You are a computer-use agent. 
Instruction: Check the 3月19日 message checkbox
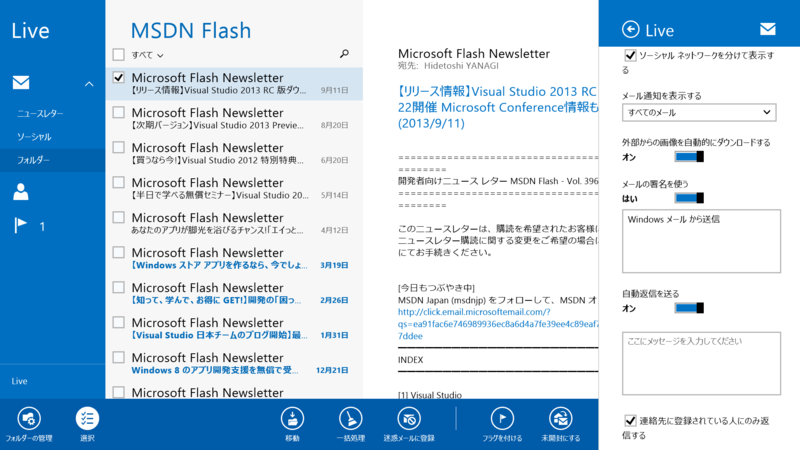(x=118, y=252)
